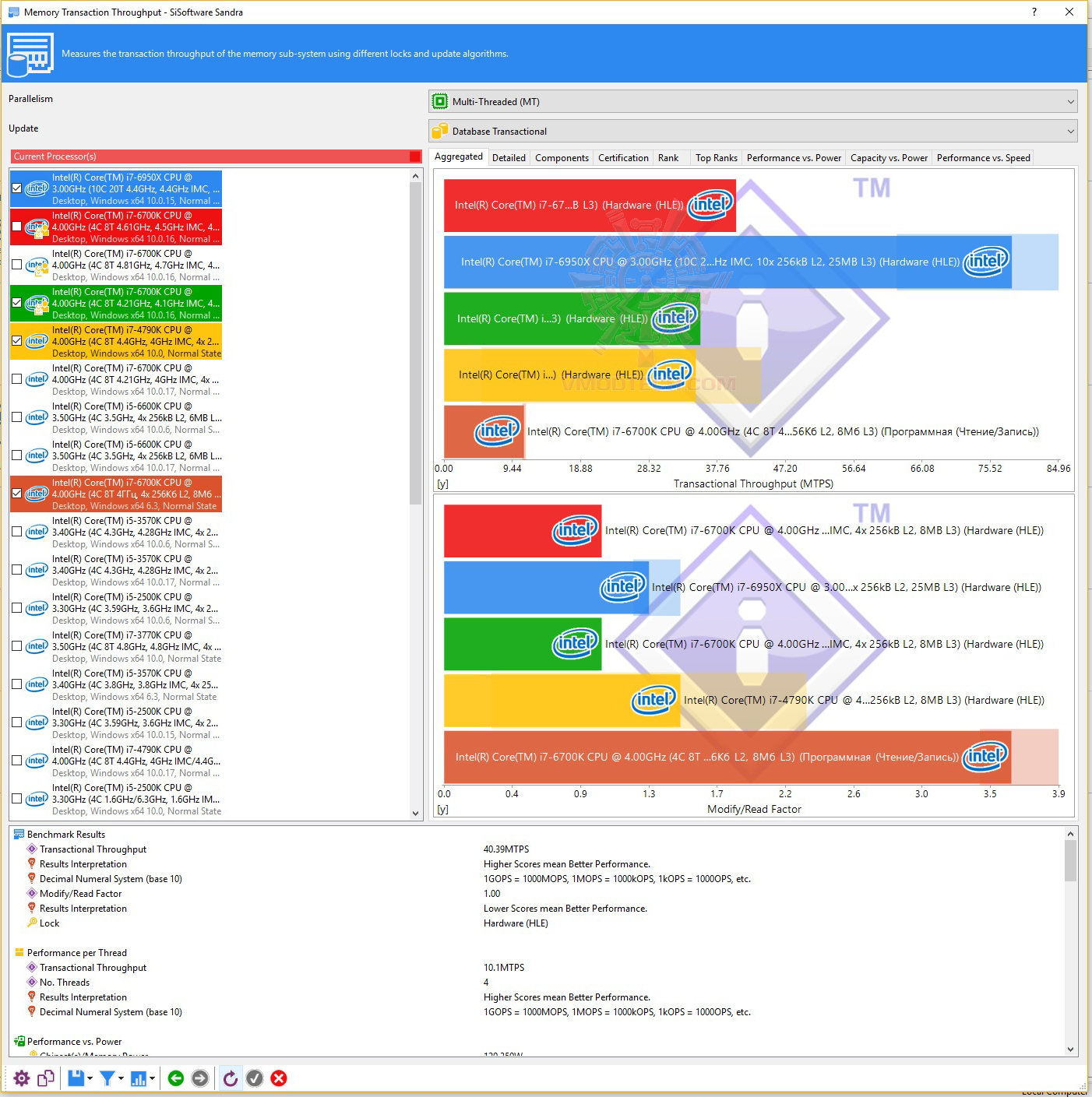Refresh the benchmark with the purple circular arrow

(x=230, y=1078)
